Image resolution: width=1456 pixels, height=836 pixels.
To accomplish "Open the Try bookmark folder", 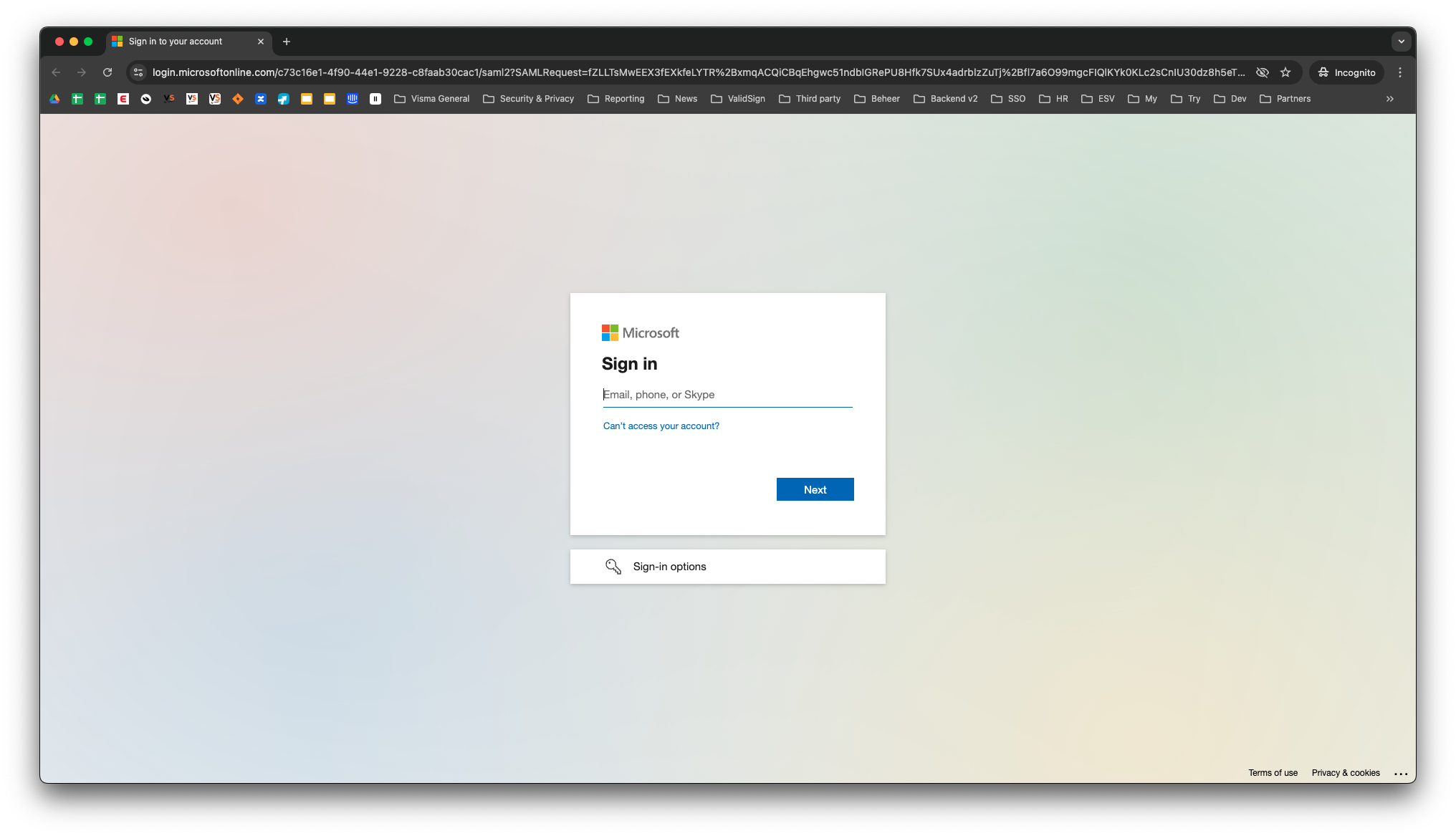I will [1185, 99].
